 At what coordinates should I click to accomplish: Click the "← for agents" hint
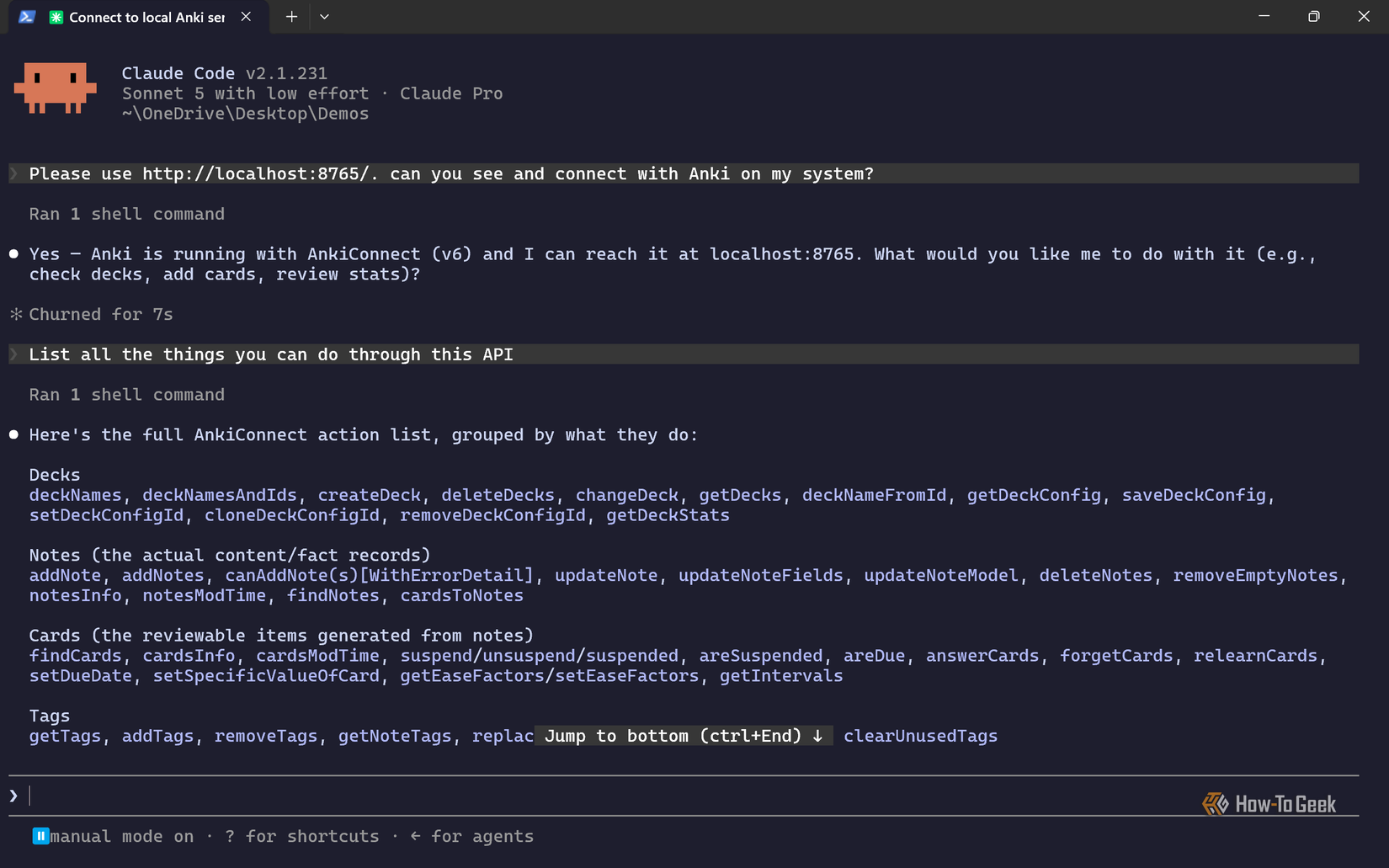pos(472,836)
